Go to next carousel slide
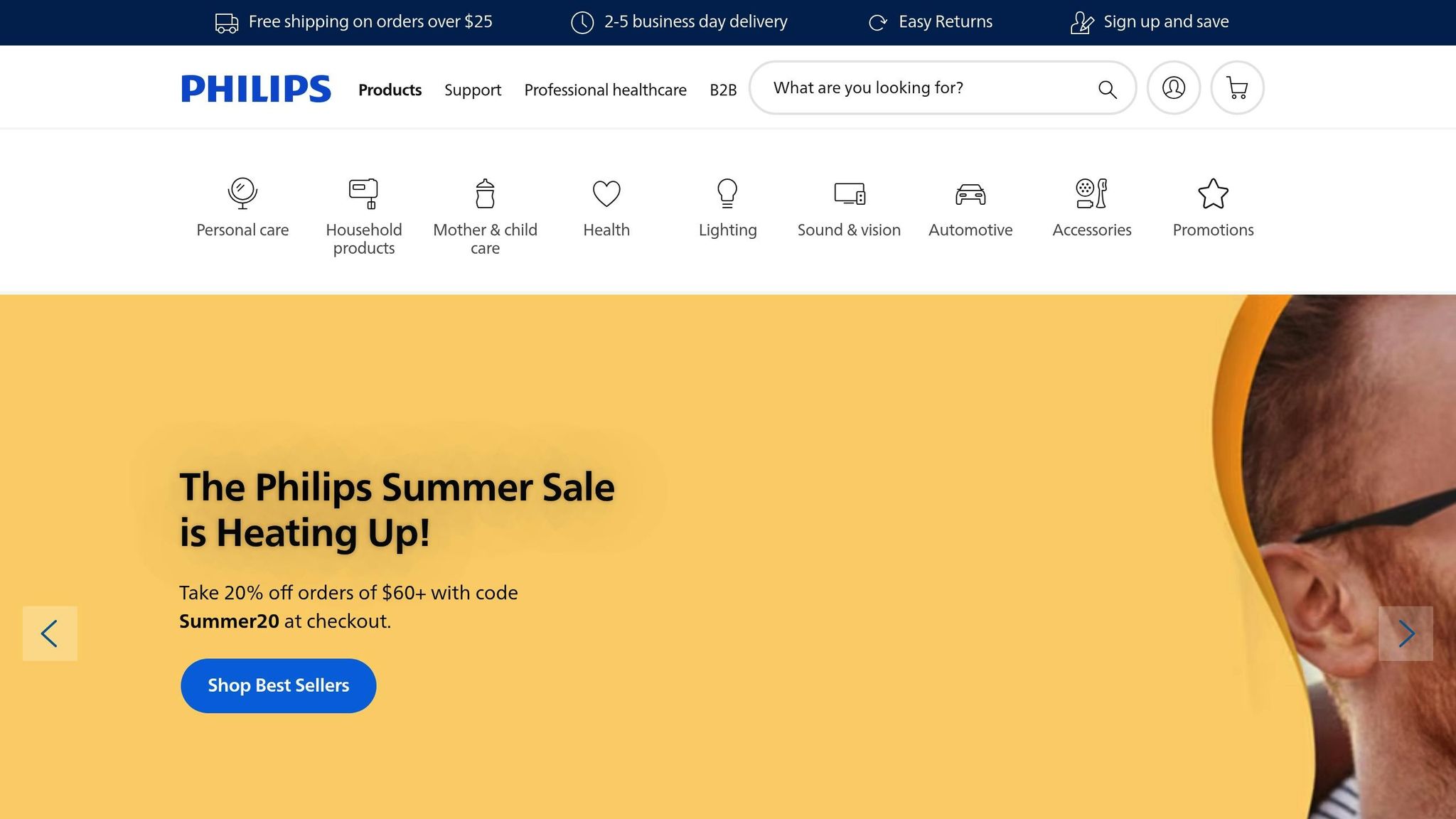Viewport: 1456px width, 819px height. pyautogui.click(x=1406, y=633)
